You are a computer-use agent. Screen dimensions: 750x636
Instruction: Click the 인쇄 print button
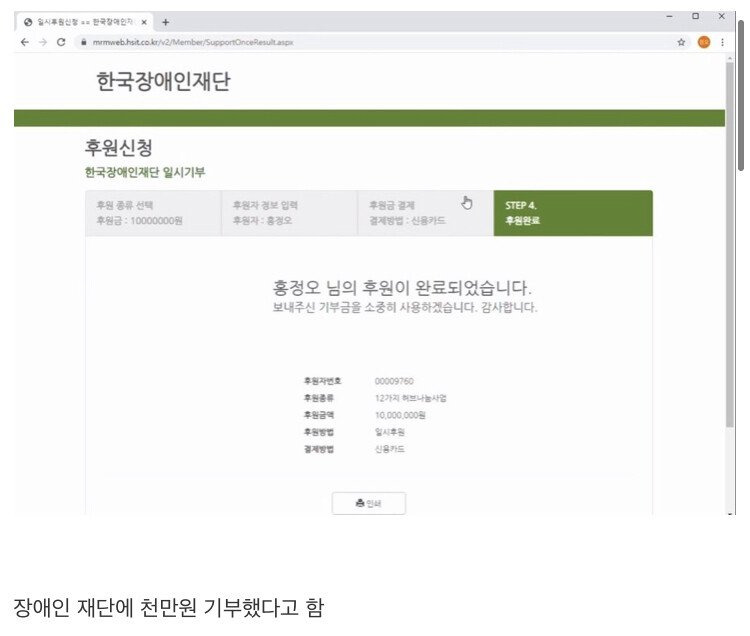(369, 503)
